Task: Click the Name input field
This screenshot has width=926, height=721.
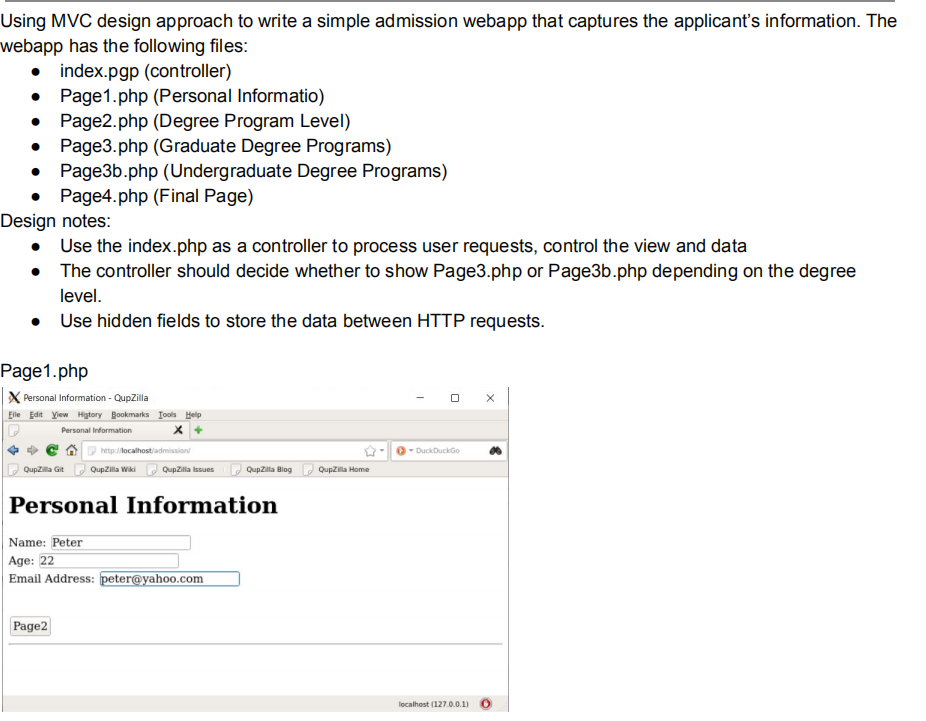Action: click(x=120, y=542)
